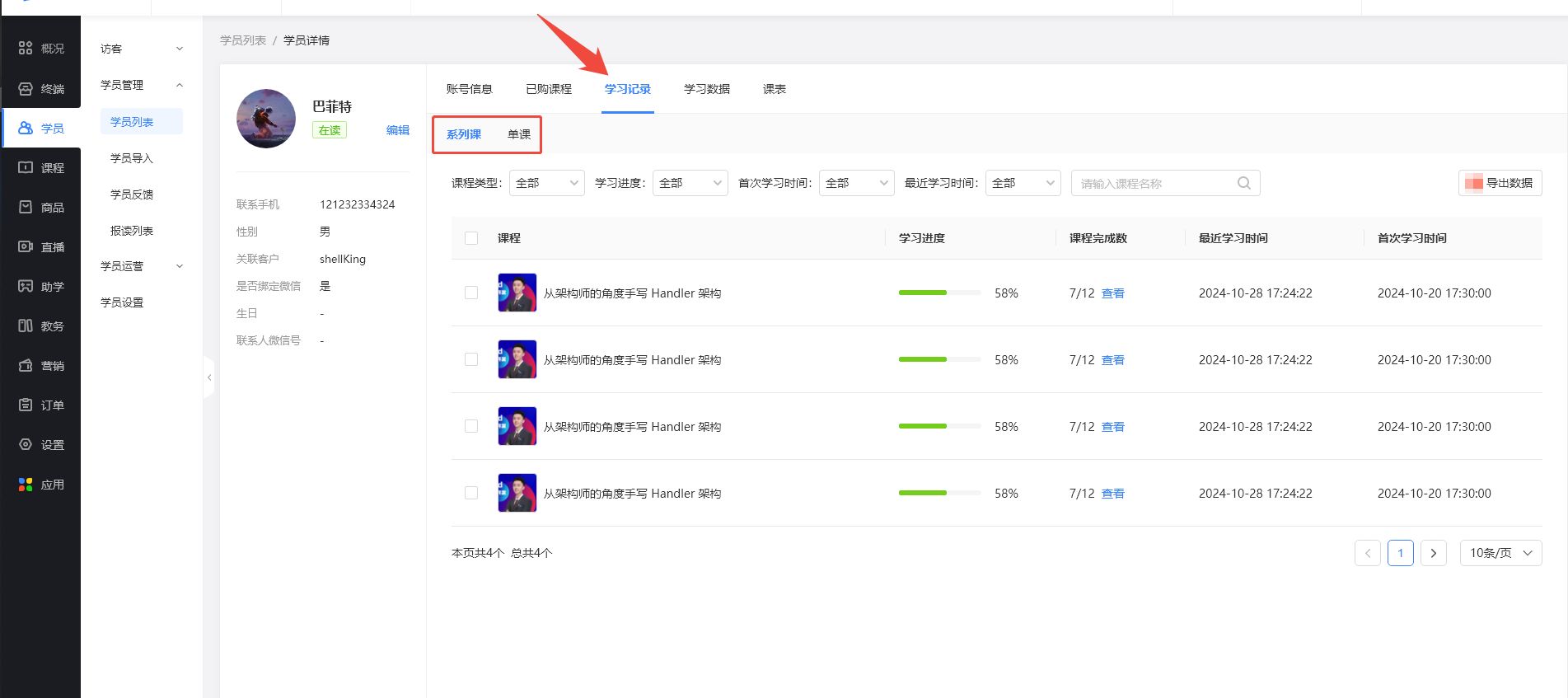Open the 概况 overview sidebar icon
1568x698 pixels.
pyautogui.click(x=26, y=49)
